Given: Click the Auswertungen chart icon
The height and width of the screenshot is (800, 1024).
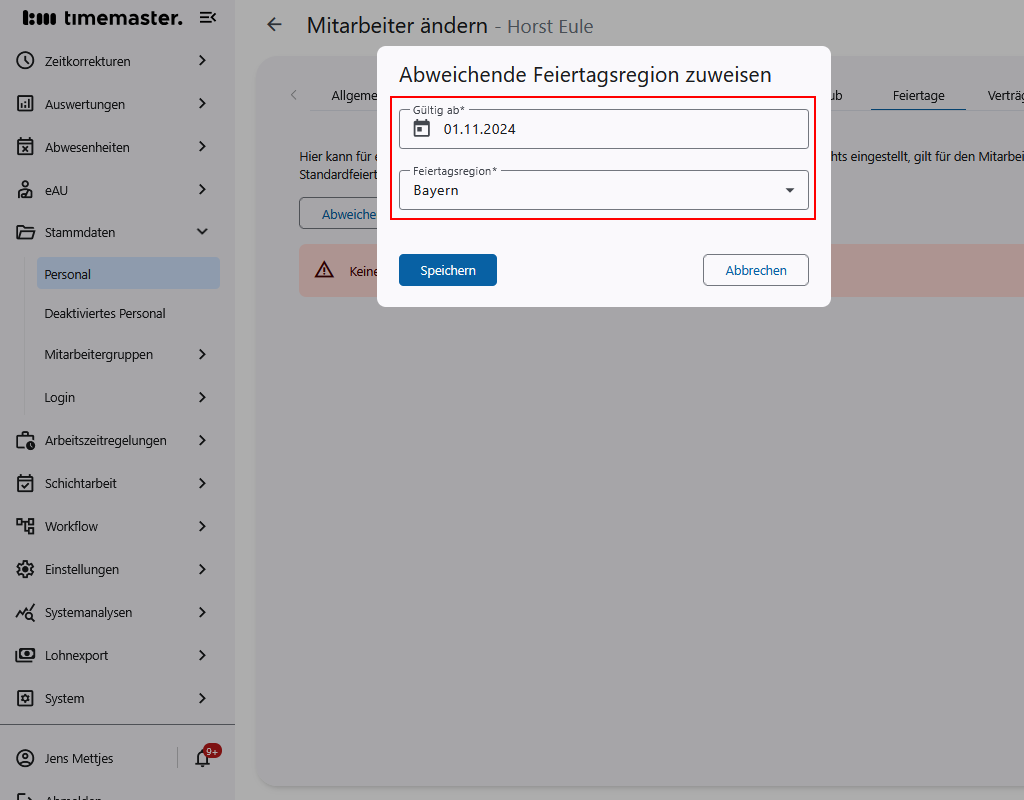Looking at the screenshot, I should click(x=26, y=104).
